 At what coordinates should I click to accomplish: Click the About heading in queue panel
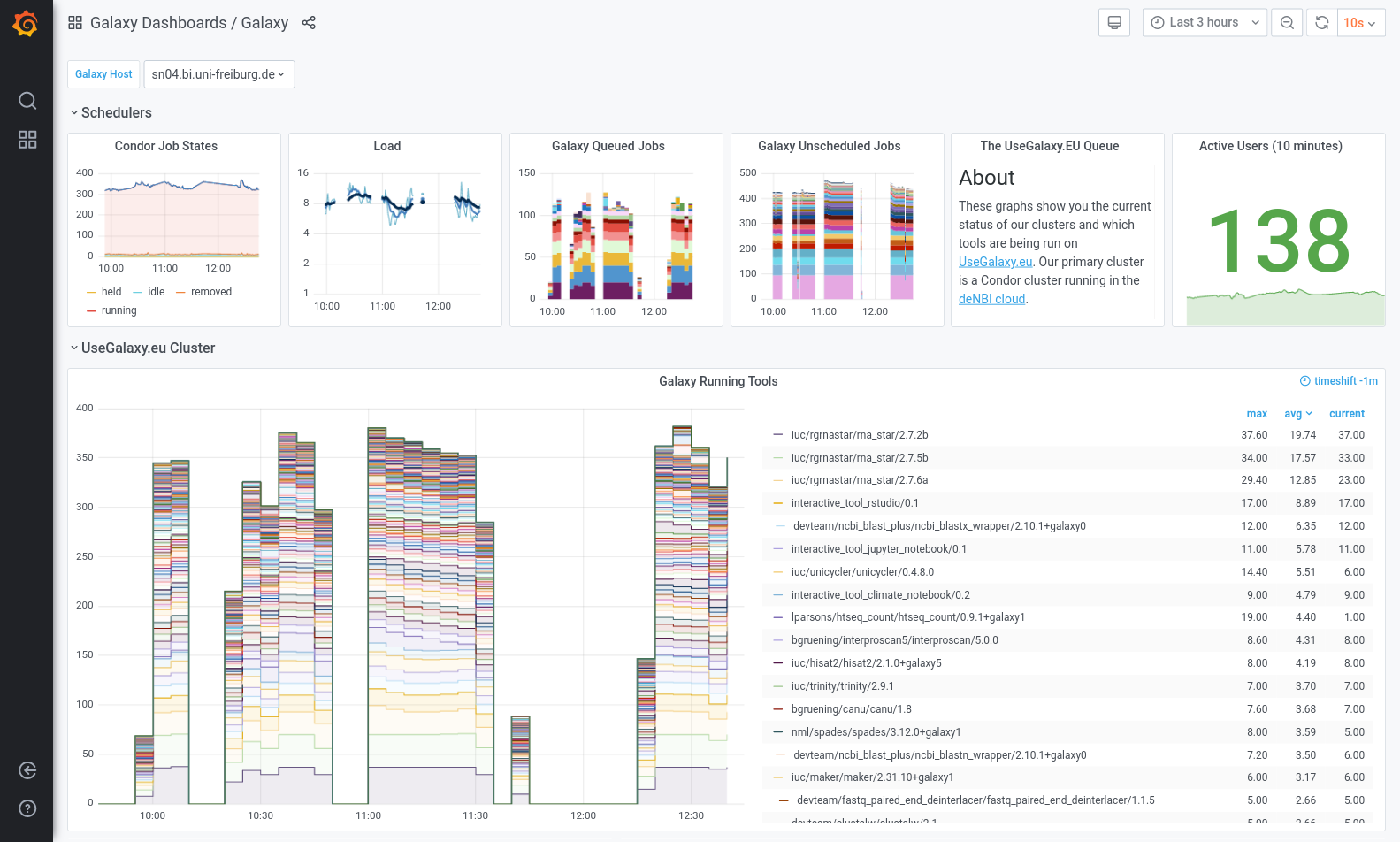(x=987, y=178)
